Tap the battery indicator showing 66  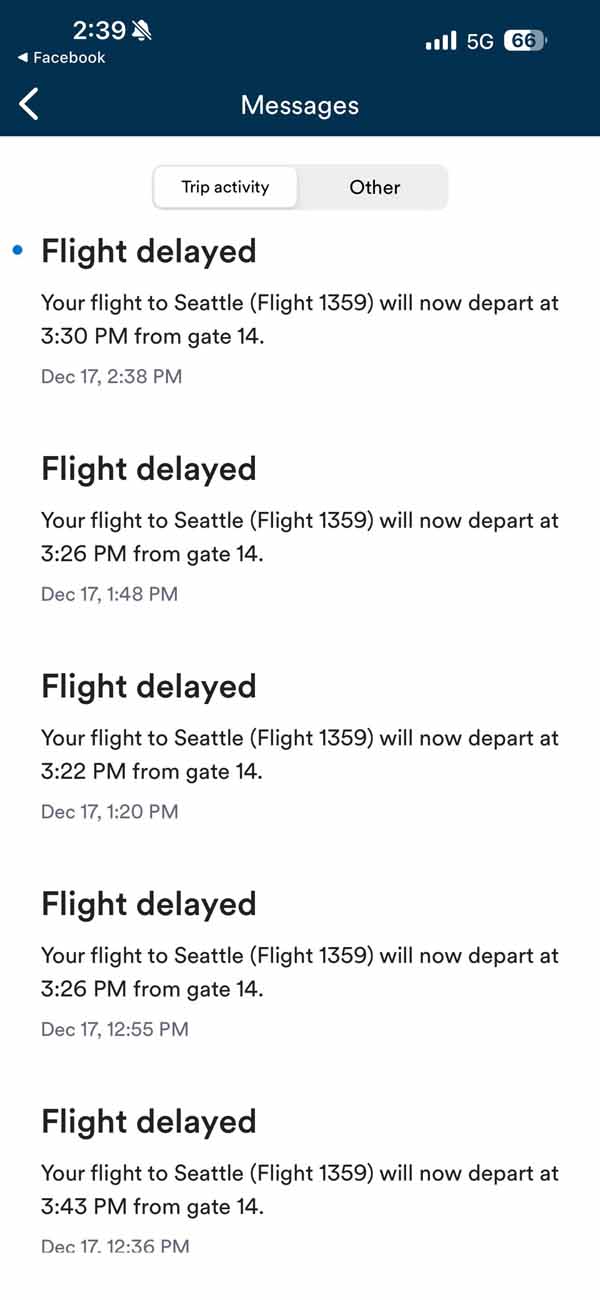pos(525,41)
